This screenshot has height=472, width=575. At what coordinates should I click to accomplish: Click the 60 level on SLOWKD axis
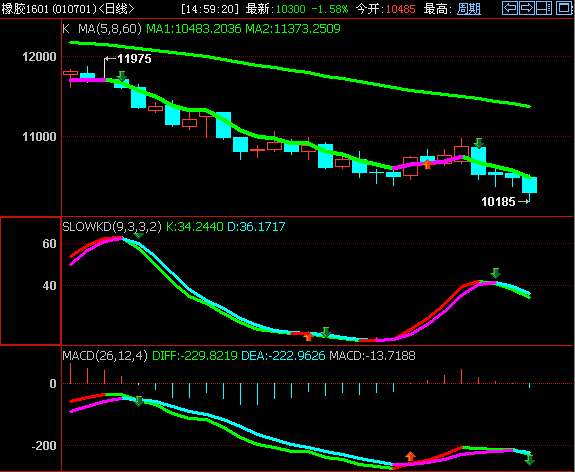click(x=49, y=244)
